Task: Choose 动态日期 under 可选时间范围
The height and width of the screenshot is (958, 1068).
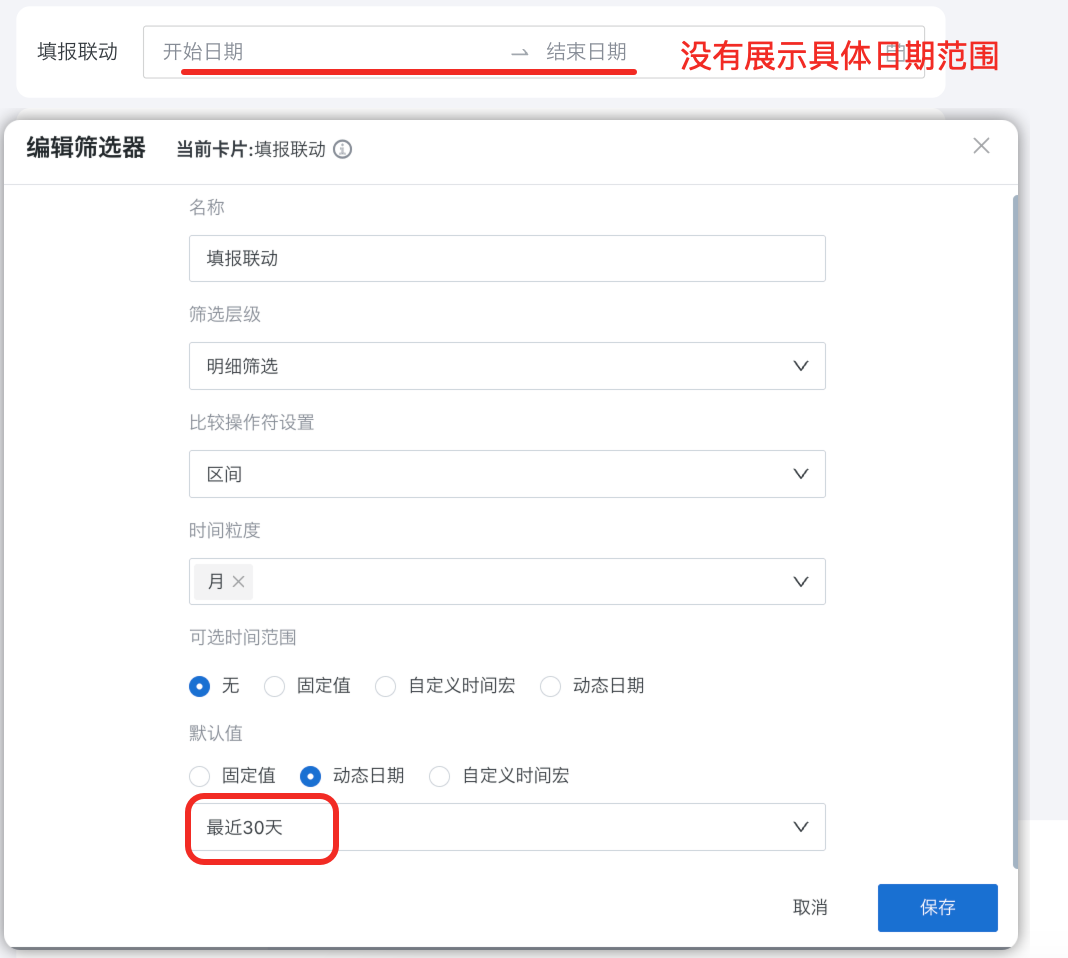Action: 550,686
